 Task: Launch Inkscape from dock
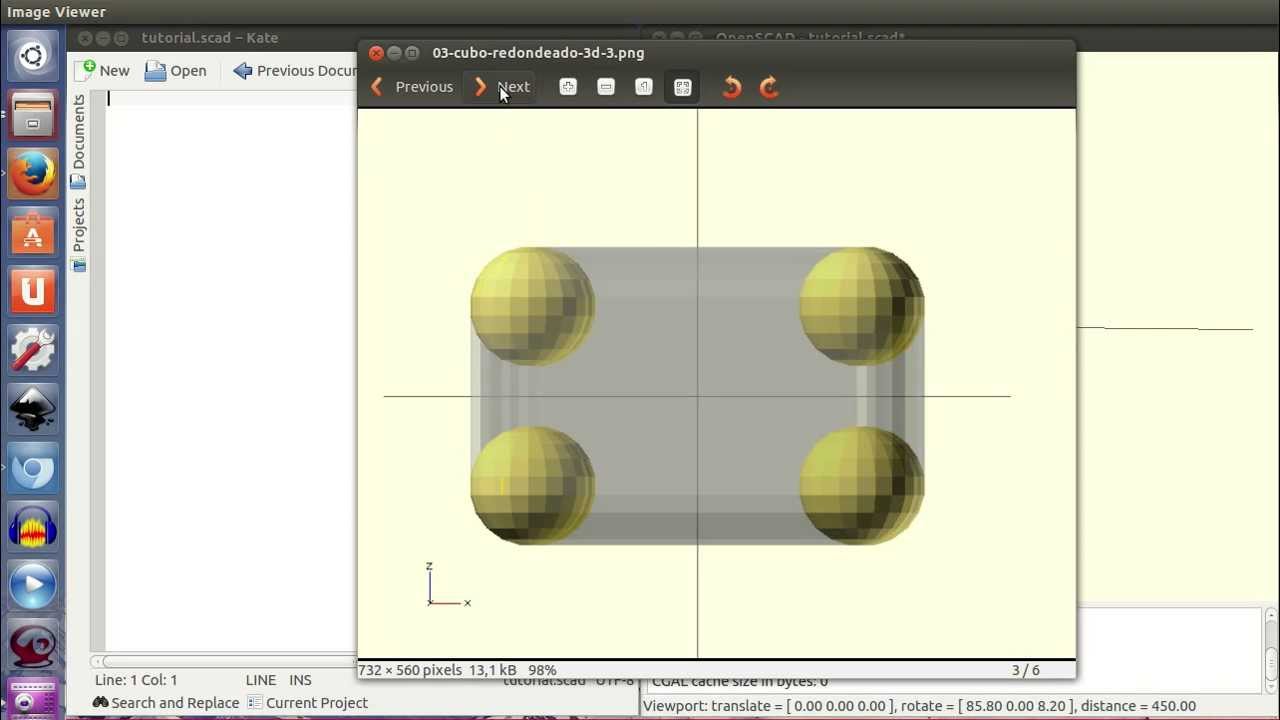click(x=33, y=409)
